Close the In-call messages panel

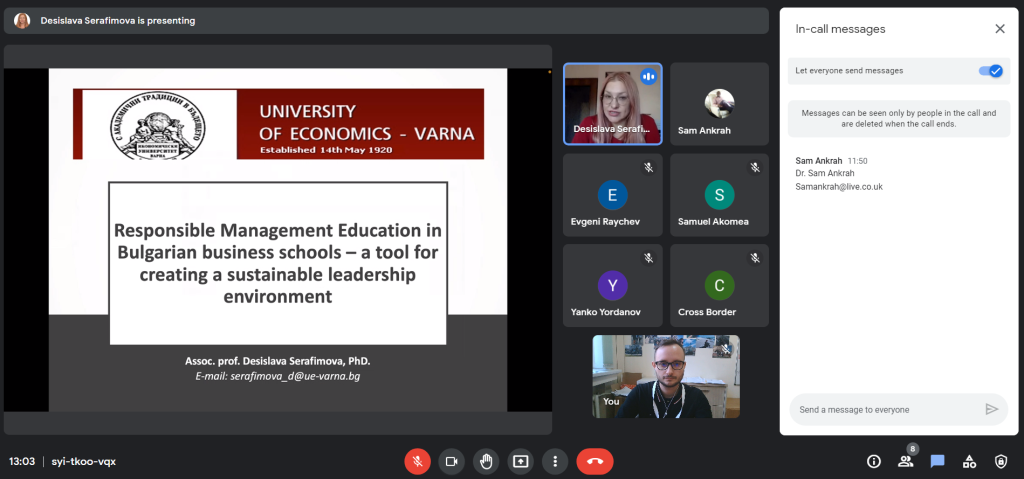1000,29
